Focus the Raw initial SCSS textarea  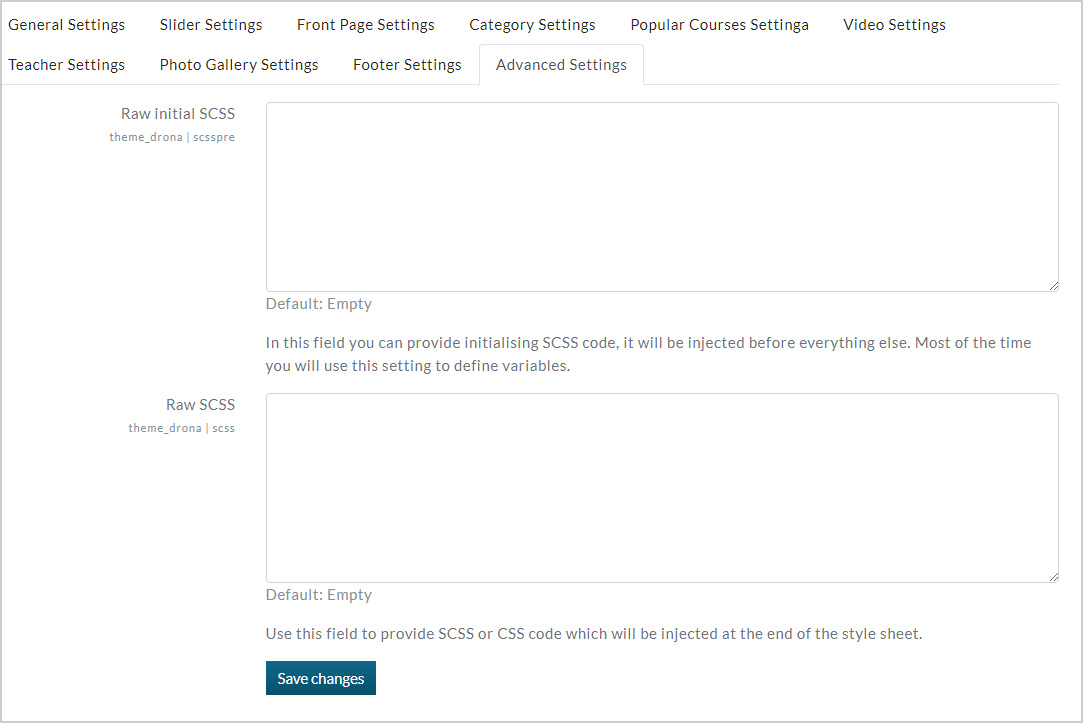[x=662, y=197]
